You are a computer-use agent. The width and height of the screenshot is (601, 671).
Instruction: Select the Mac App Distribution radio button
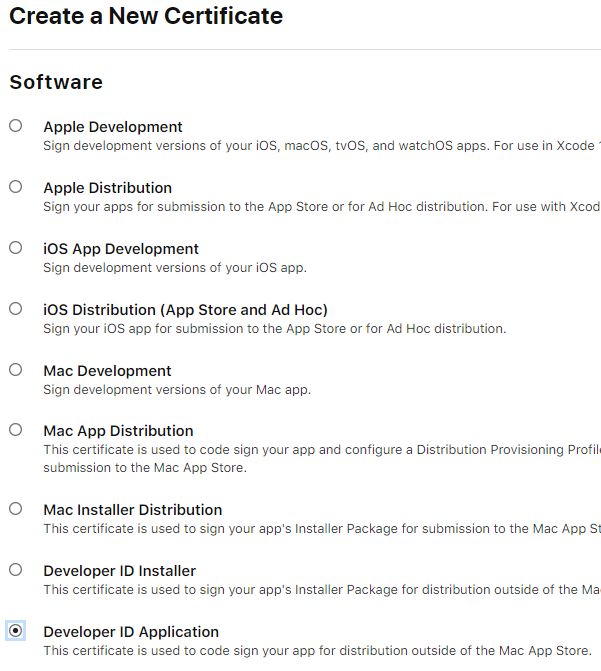click(15, 430)
